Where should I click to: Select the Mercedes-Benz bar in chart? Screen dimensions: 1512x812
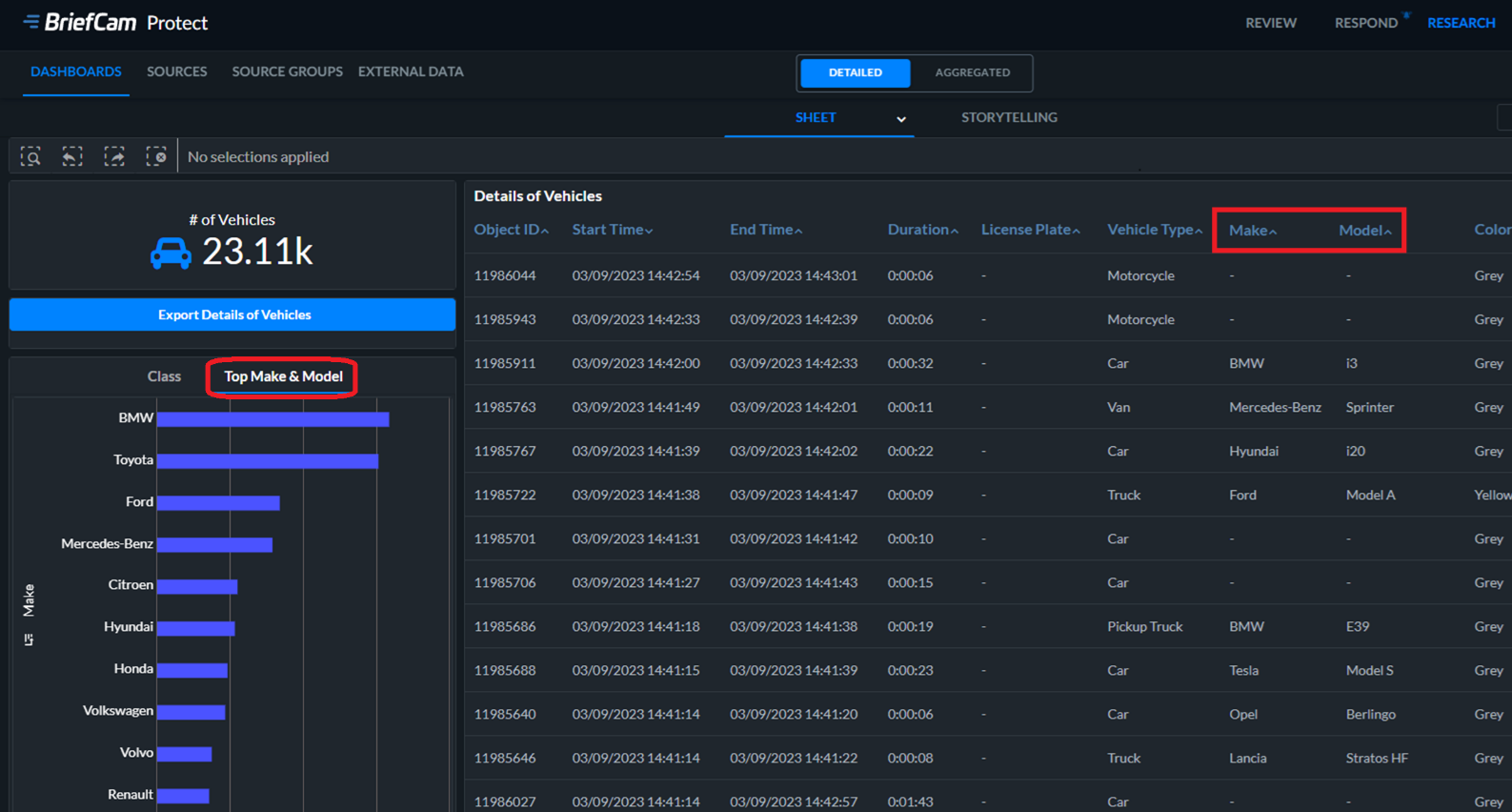[x=215, y=545]
